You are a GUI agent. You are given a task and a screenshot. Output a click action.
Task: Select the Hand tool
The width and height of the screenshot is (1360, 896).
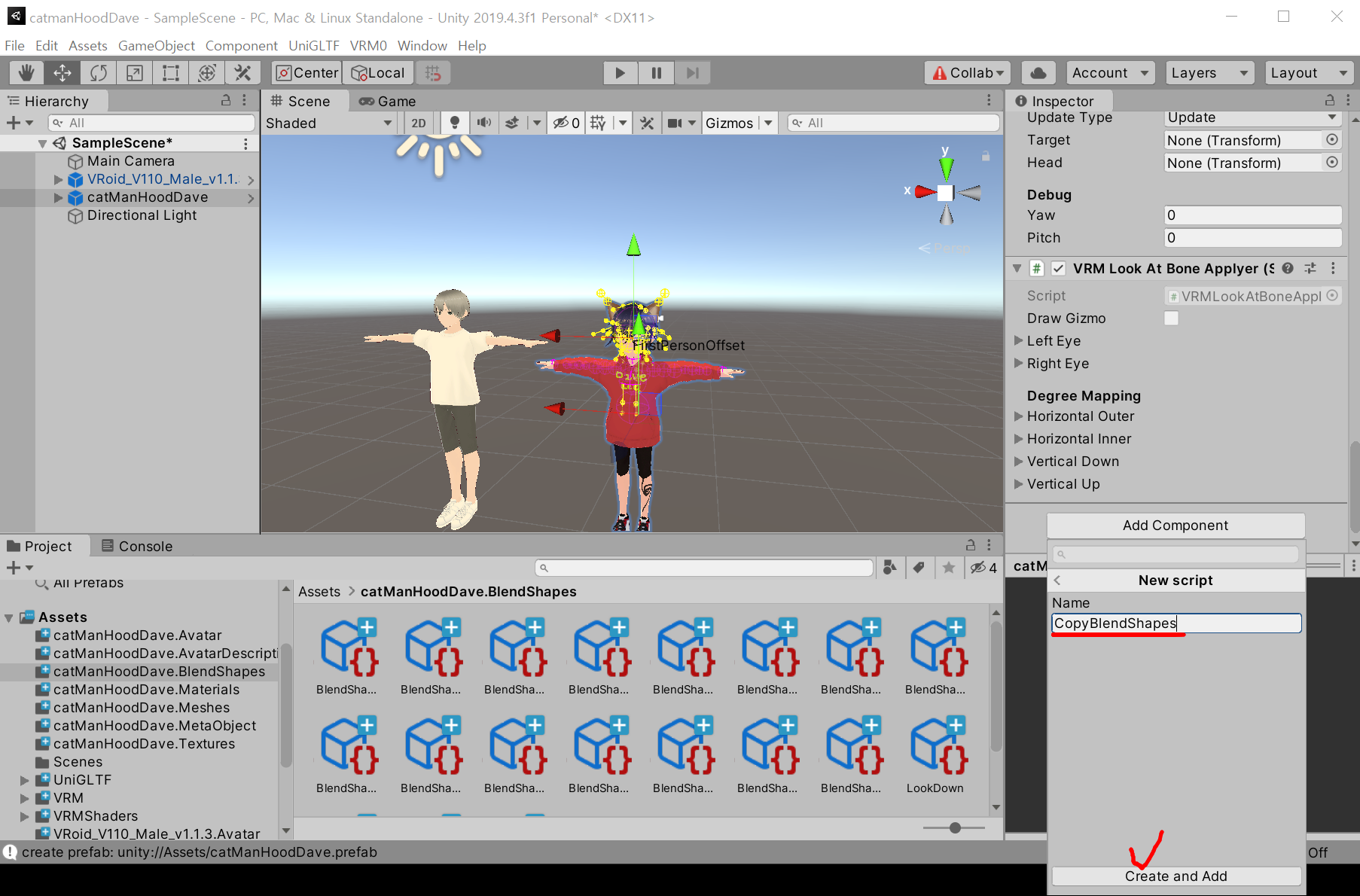(x=26, y=73)
